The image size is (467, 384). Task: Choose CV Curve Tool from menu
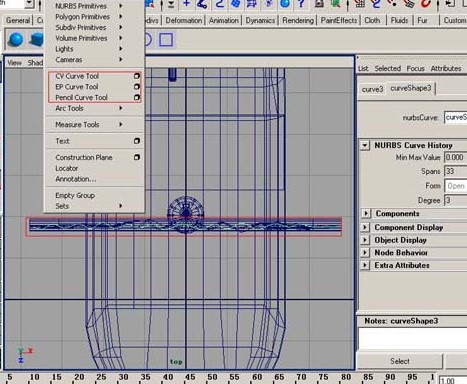click(x=77, y=76)
